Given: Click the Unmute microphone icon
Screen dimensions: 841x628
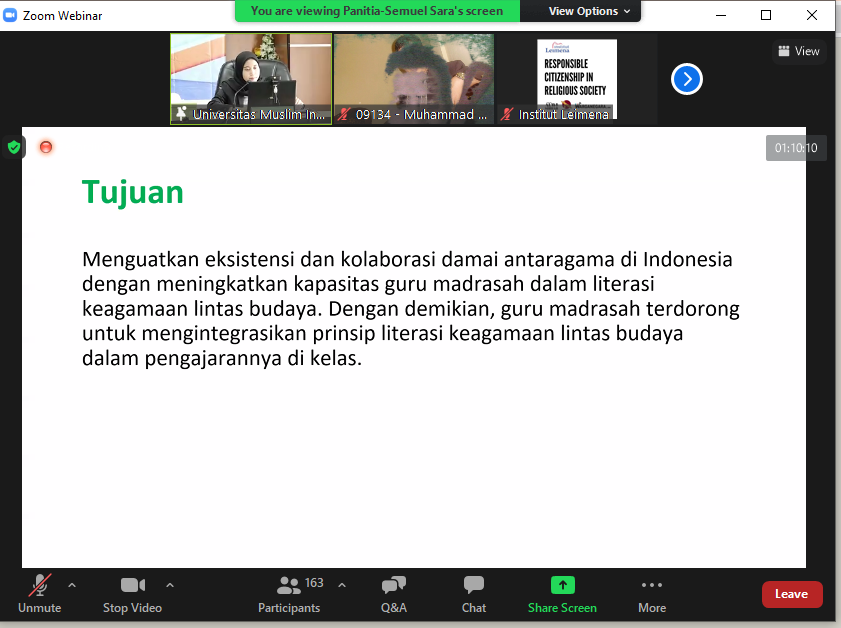Looking at the screenshot, I should pos(40,585).
